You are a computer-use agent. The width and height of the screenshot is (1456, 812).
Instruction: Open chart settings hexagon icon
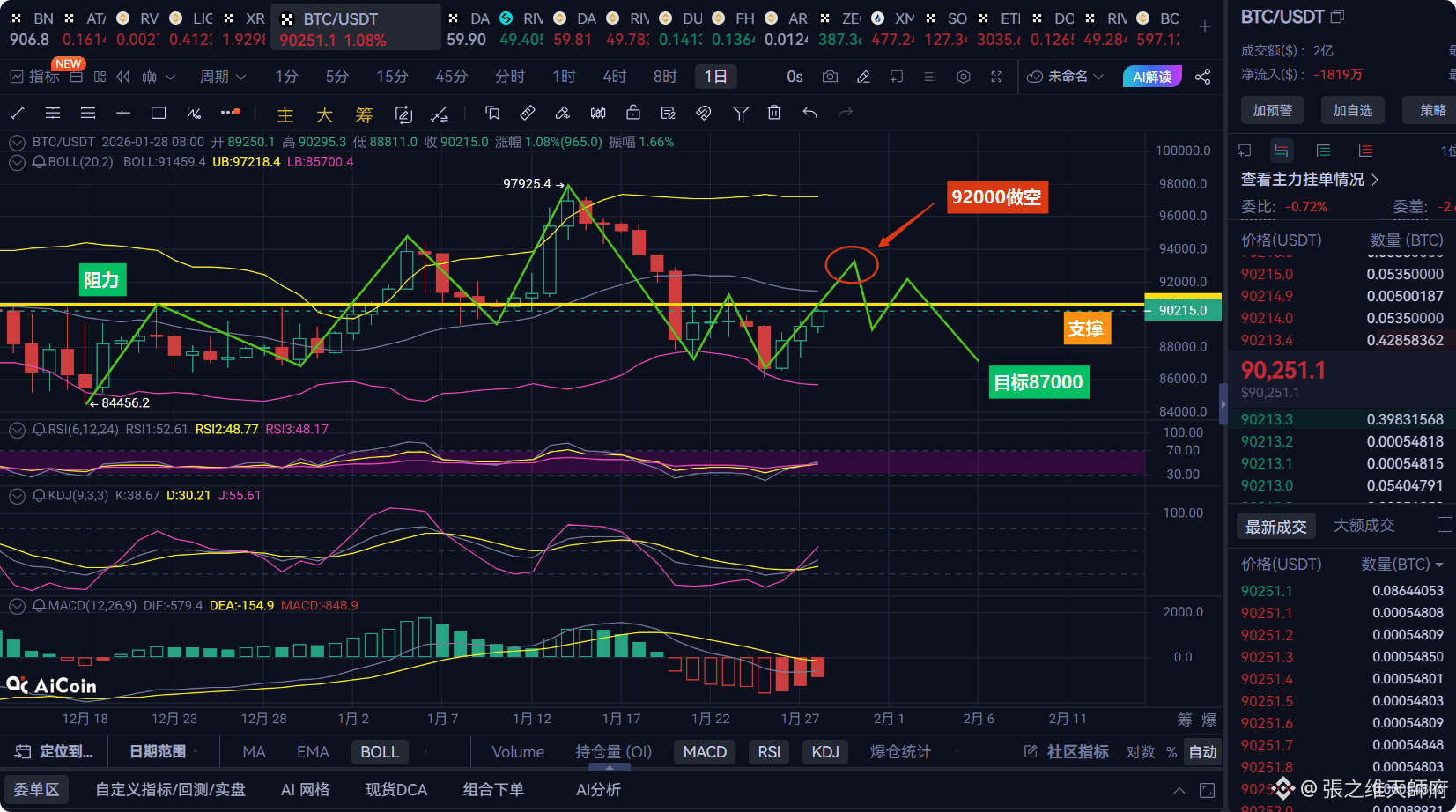point(964,77)
